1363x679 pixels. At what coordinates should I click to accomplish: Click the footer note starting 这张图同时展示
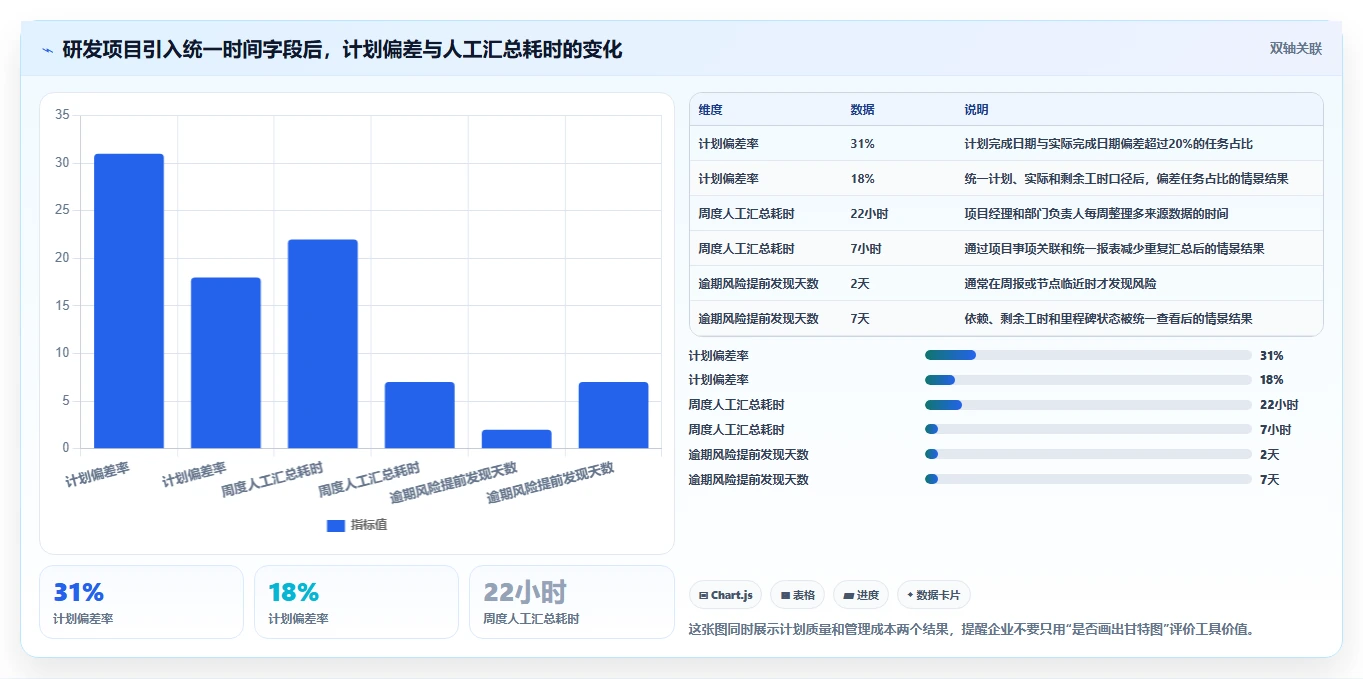[971, 630]
